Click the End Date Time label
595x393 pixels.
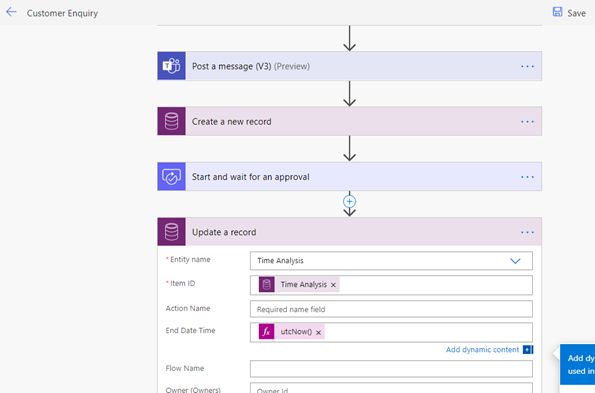(190, 330)
